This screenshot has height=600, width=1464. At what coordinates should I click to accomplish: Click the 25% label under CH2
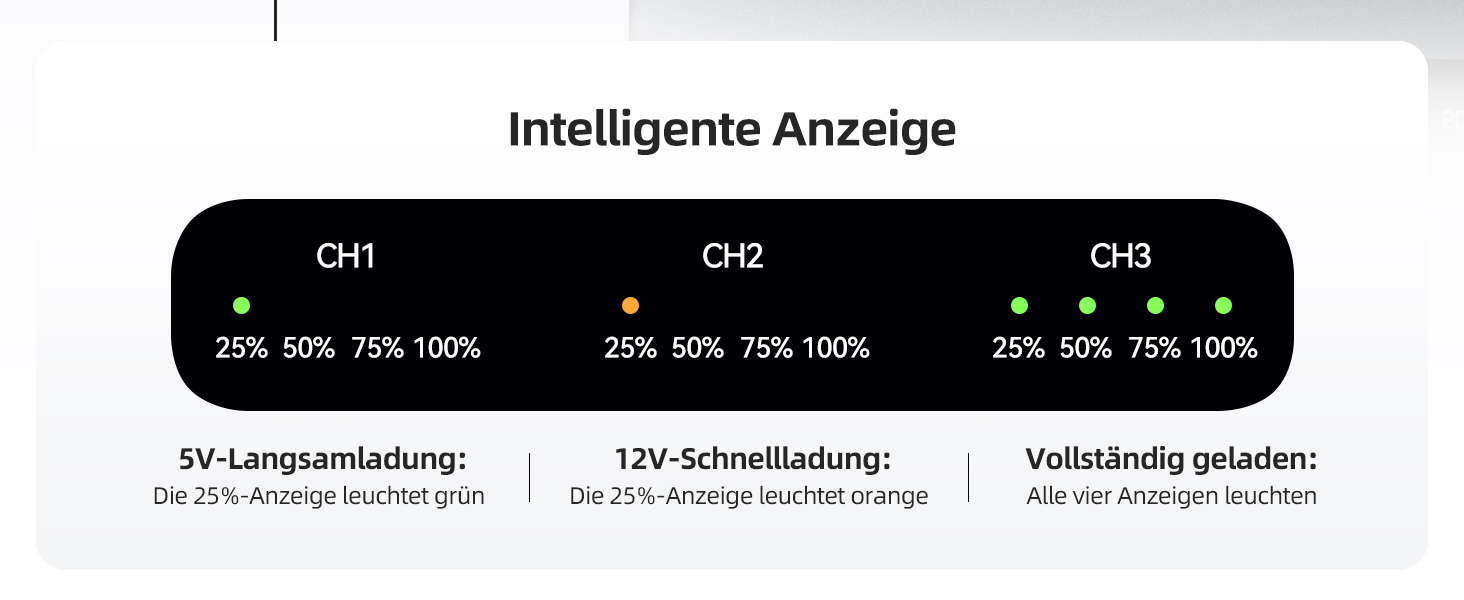click(x=630, y=349)
